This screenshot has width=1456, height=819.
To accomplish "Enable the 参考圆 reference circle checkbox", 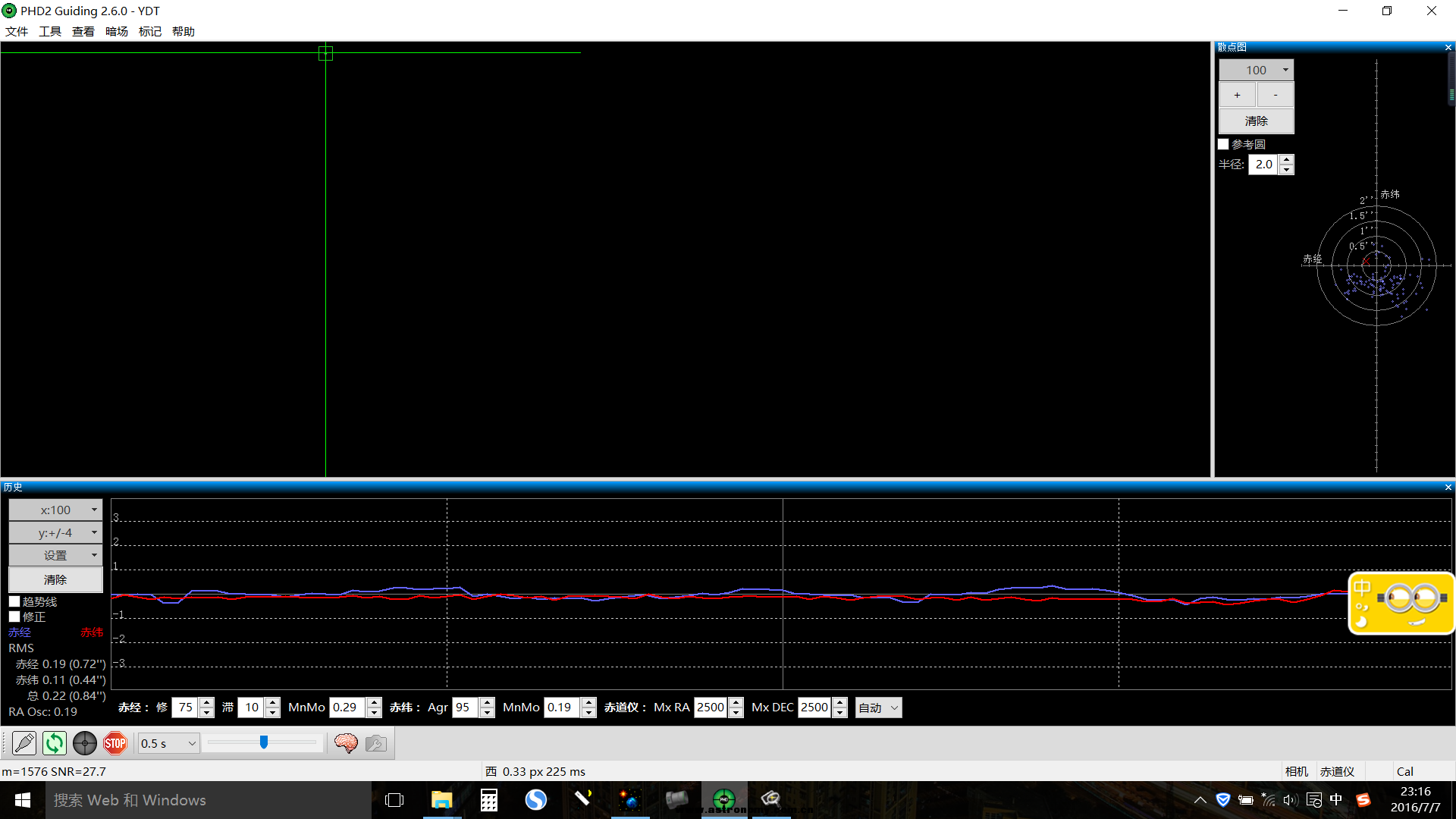I will 1223,144.
